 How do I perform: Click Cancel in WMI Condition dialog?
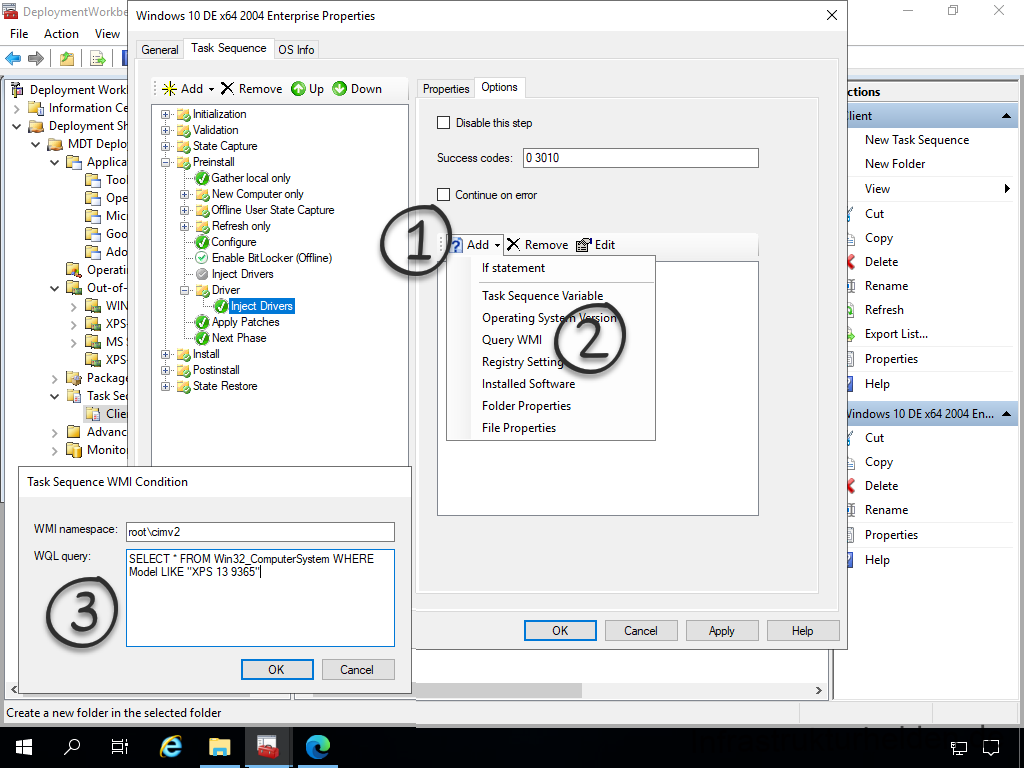click(x=357, y=669)
